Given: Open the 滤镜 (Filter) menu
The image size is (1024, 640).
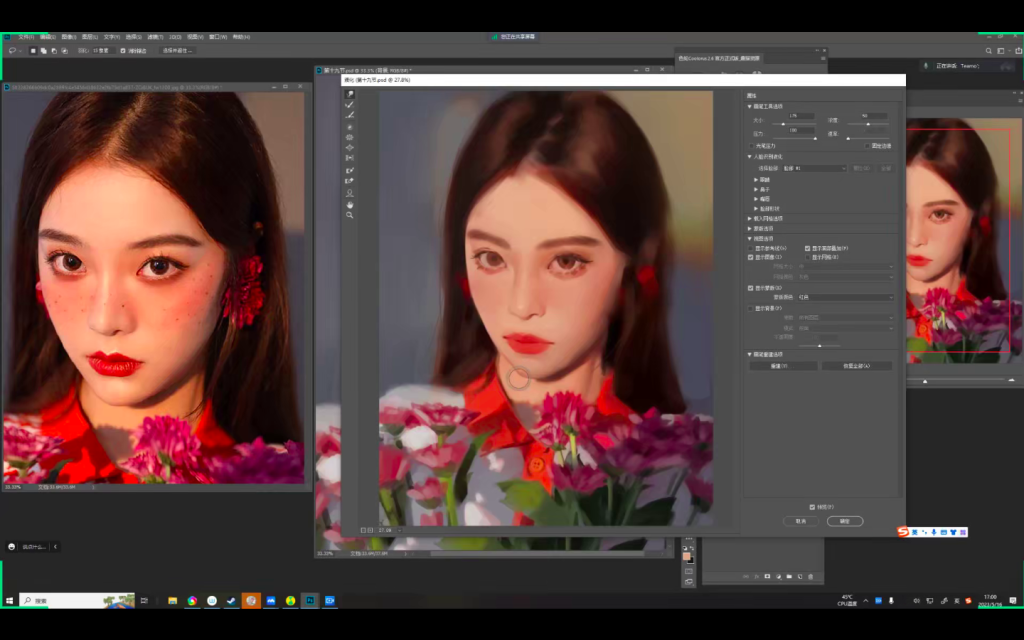Looking at the screenshot, I should pos(153,37).
